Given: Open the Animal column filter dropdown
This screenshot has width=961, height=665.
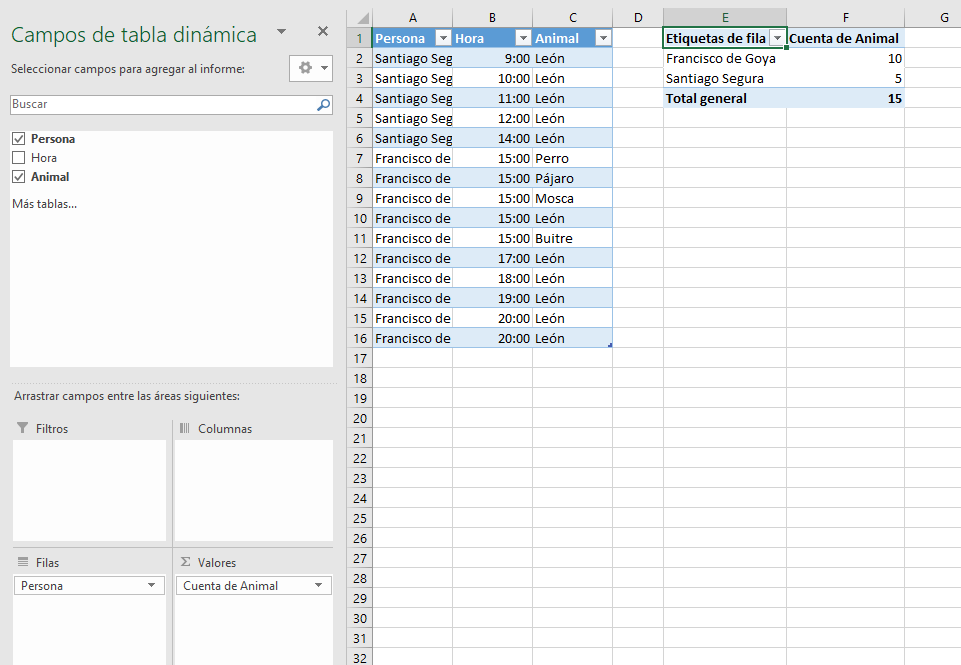Looking at the screenshot, I should [603, 39].
